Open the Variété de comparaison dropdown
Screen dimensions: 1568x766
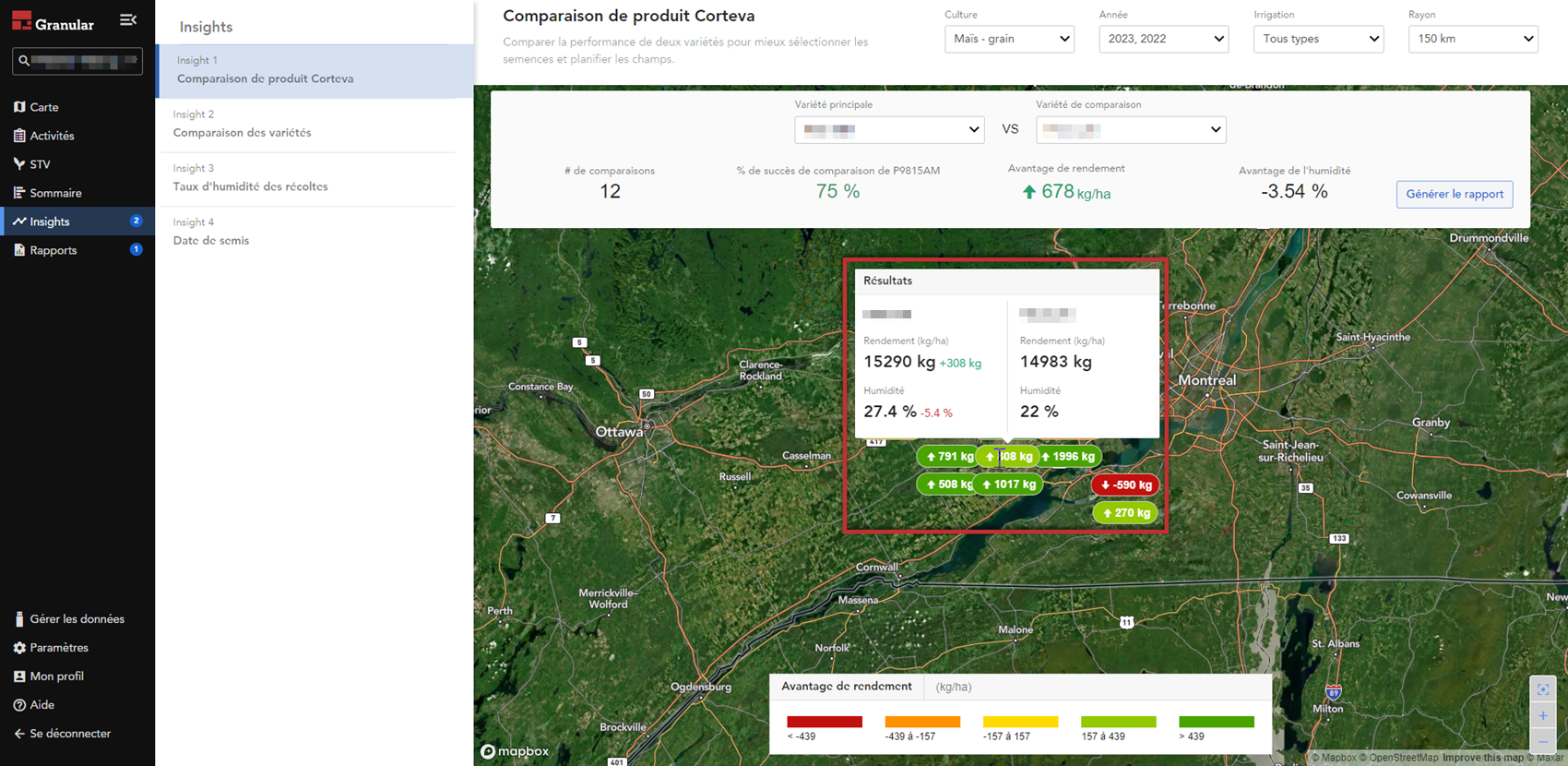[x=1131, y=130]
